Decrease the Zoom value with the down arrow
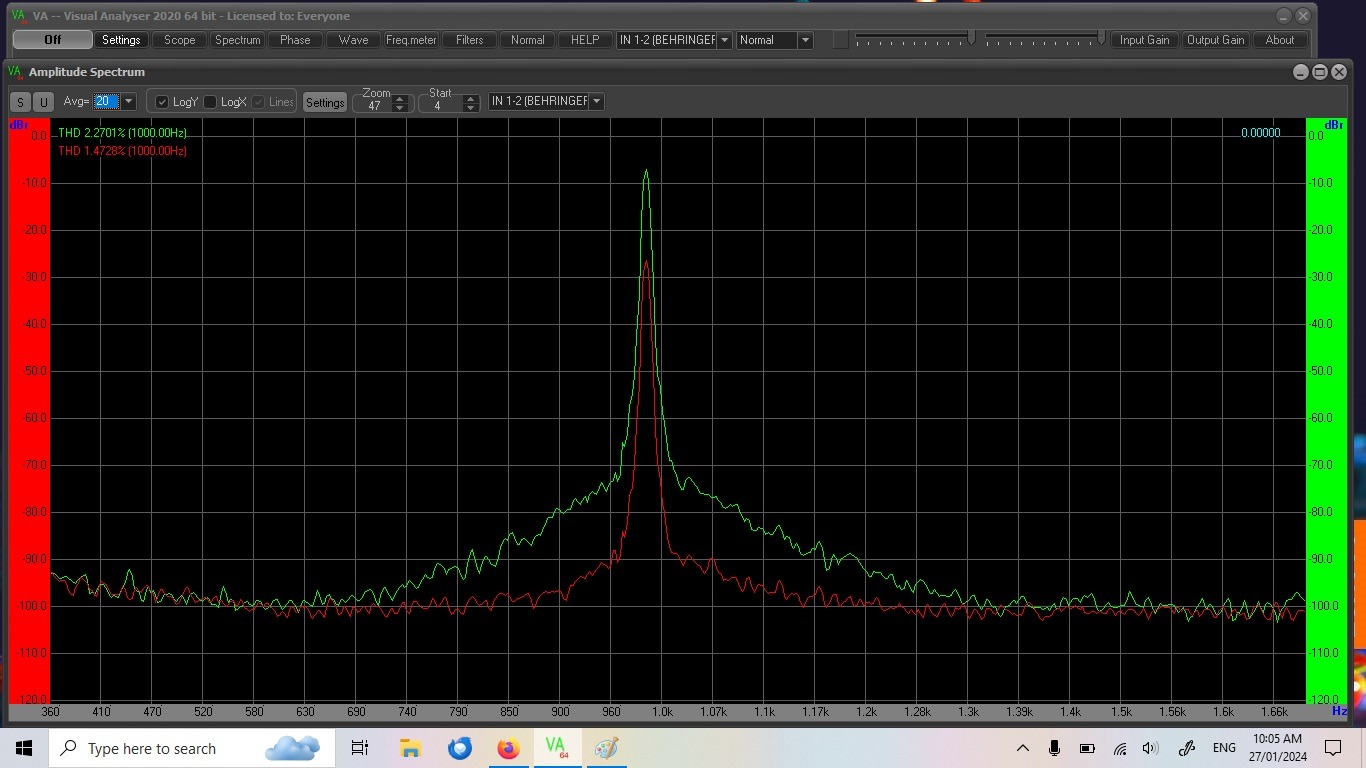This screenshot has height=768, width=1366. 400,108
